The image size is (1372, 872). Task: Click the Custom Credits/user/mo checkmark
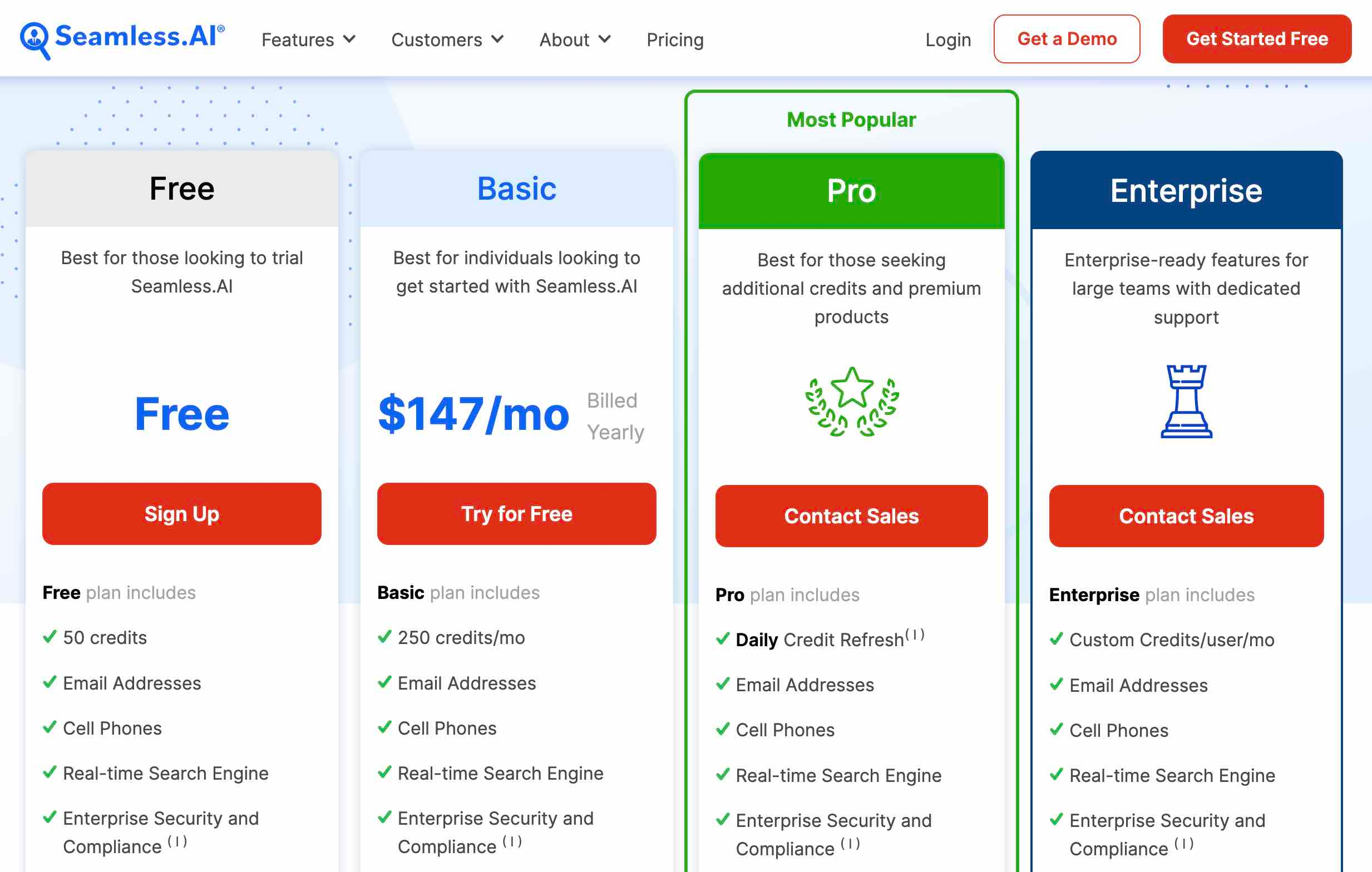pyautogui.click(x=1057, y=639)
